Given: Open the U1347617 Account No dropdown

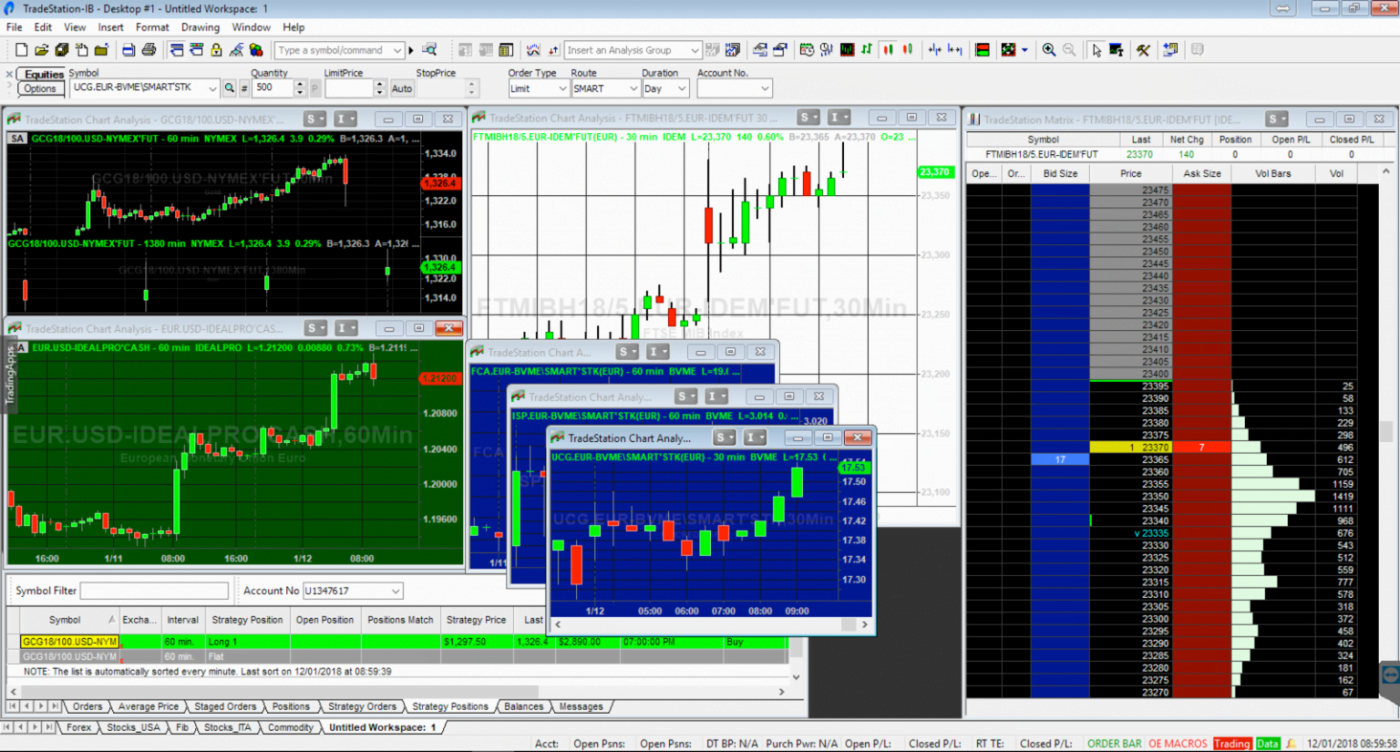Looking at the screenshot, I should click(x=396, y=591).
